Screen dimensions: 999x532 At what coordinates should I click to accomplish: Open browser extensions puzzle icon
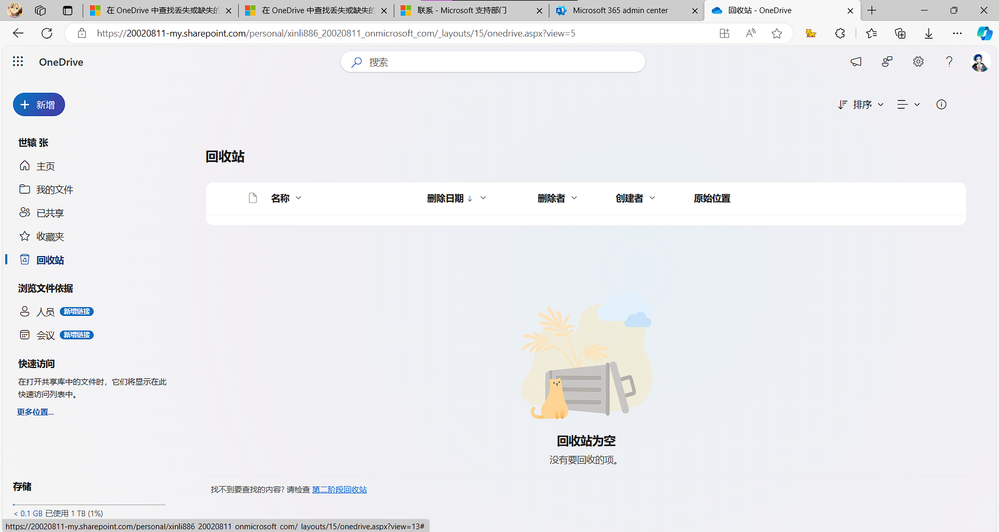pyautogui.click(x=840, y=33)
